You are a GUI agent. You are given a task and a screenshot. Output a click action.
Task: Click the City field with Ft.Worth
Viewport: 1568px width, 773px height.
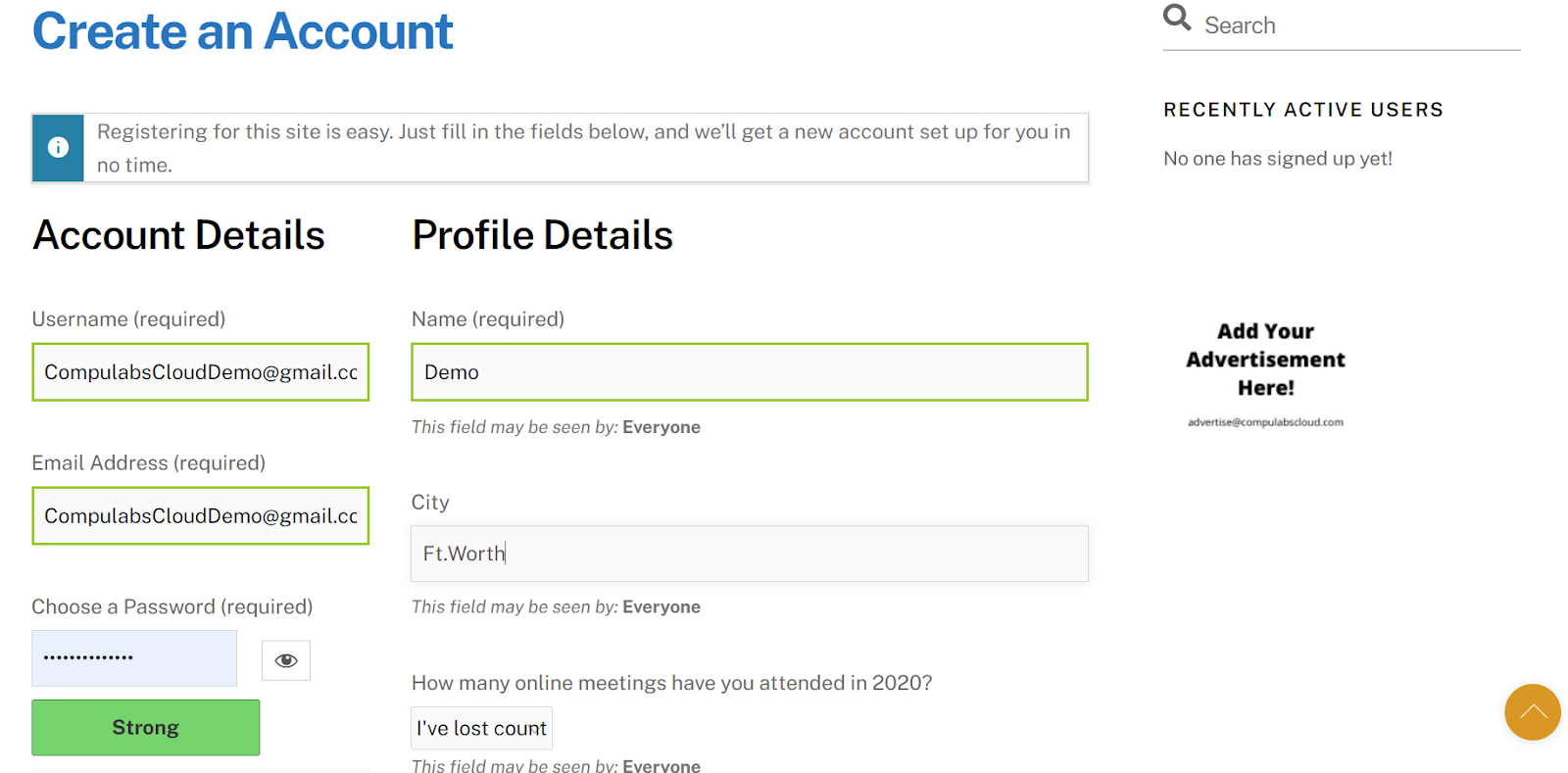pos(749,554)
